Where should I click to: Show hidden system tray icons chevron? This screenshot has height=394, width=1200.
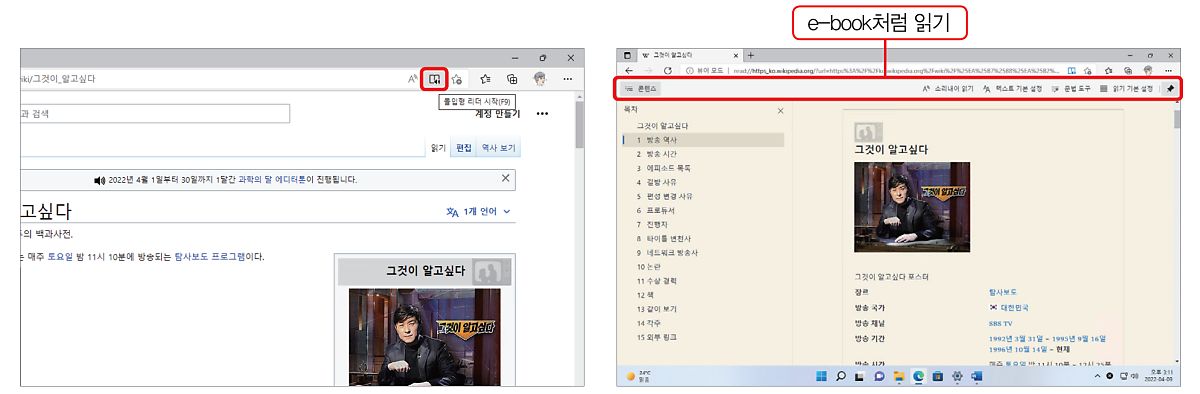[1098, 376]
